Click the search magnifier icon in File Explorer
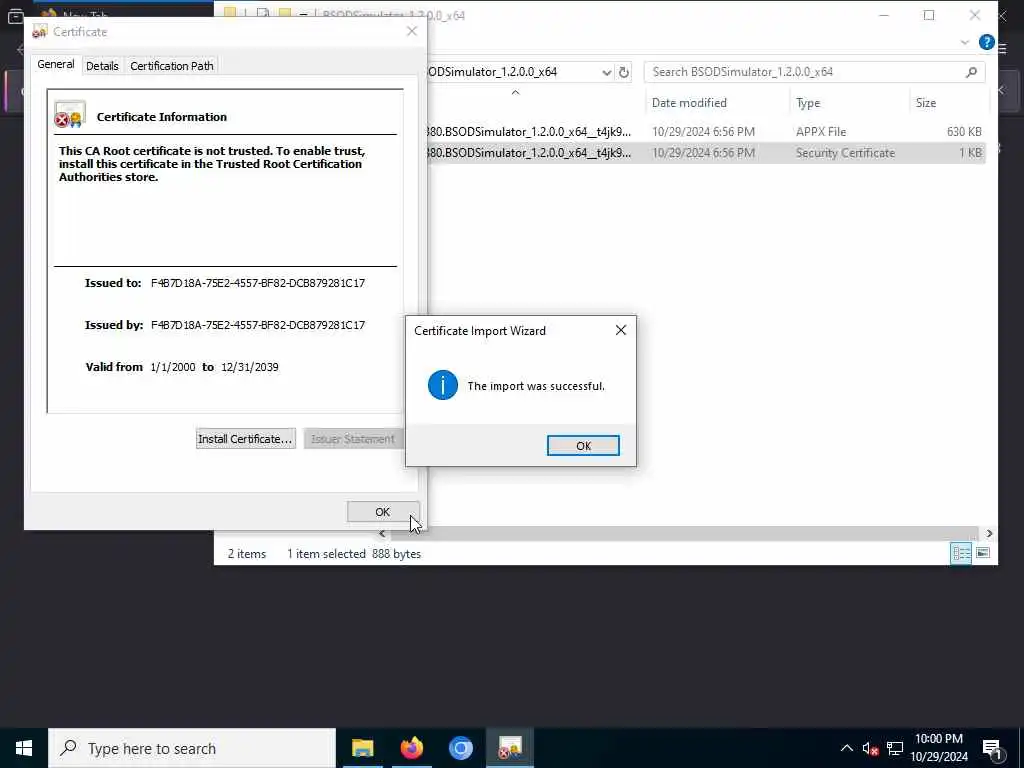 tap(971, 72)
